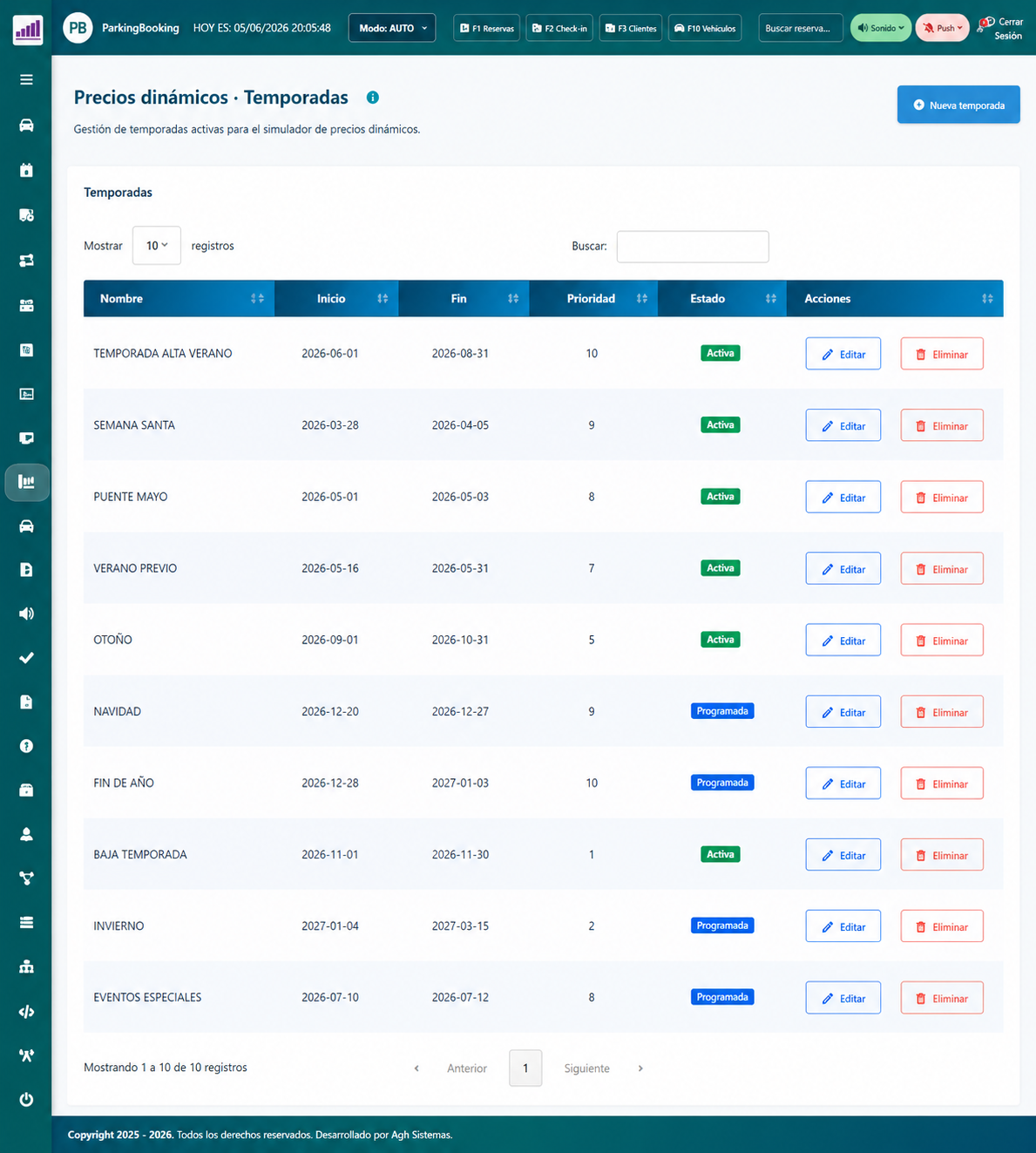Open the hamburger menu in sidebar

point(26,79)
